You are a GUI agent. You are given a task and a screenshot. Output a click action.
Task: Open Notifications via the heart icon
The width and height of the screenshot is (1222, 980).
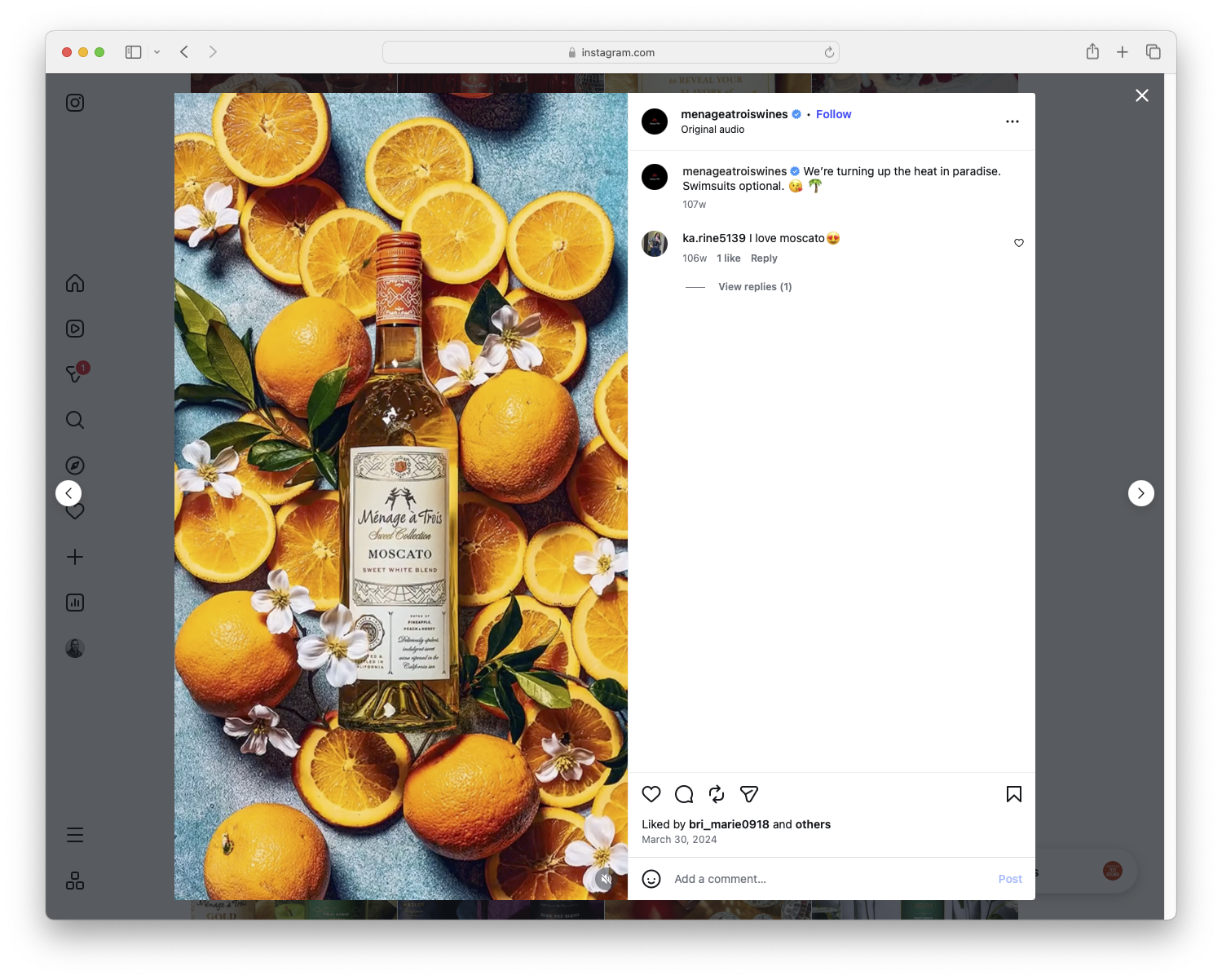[x=74, y=511]
